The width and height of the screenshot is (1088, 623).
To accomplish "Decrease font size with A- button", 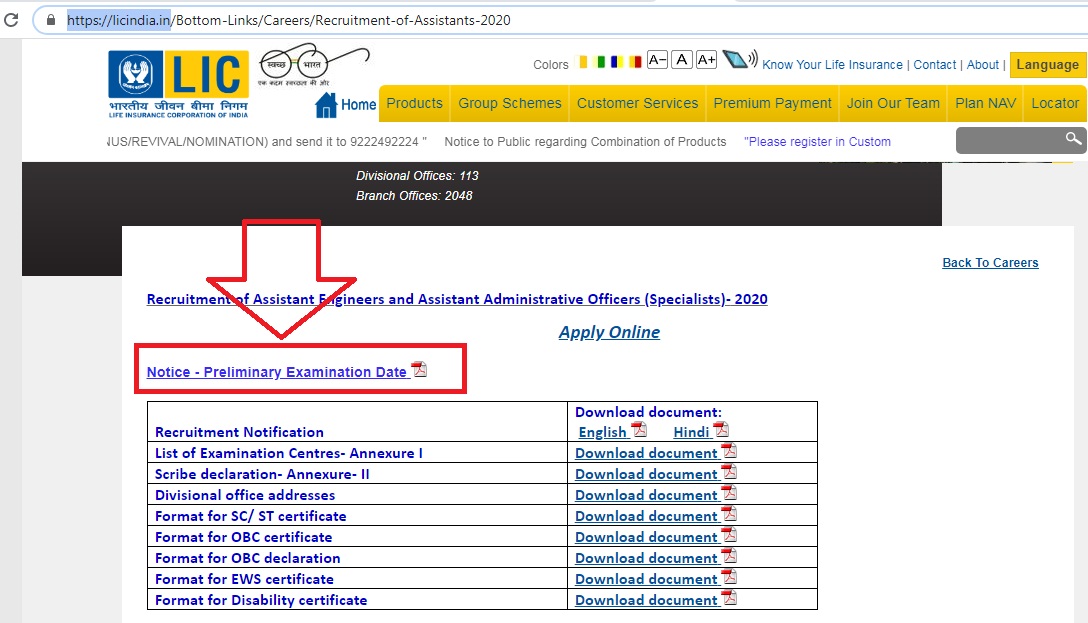I will click(657, 60).
